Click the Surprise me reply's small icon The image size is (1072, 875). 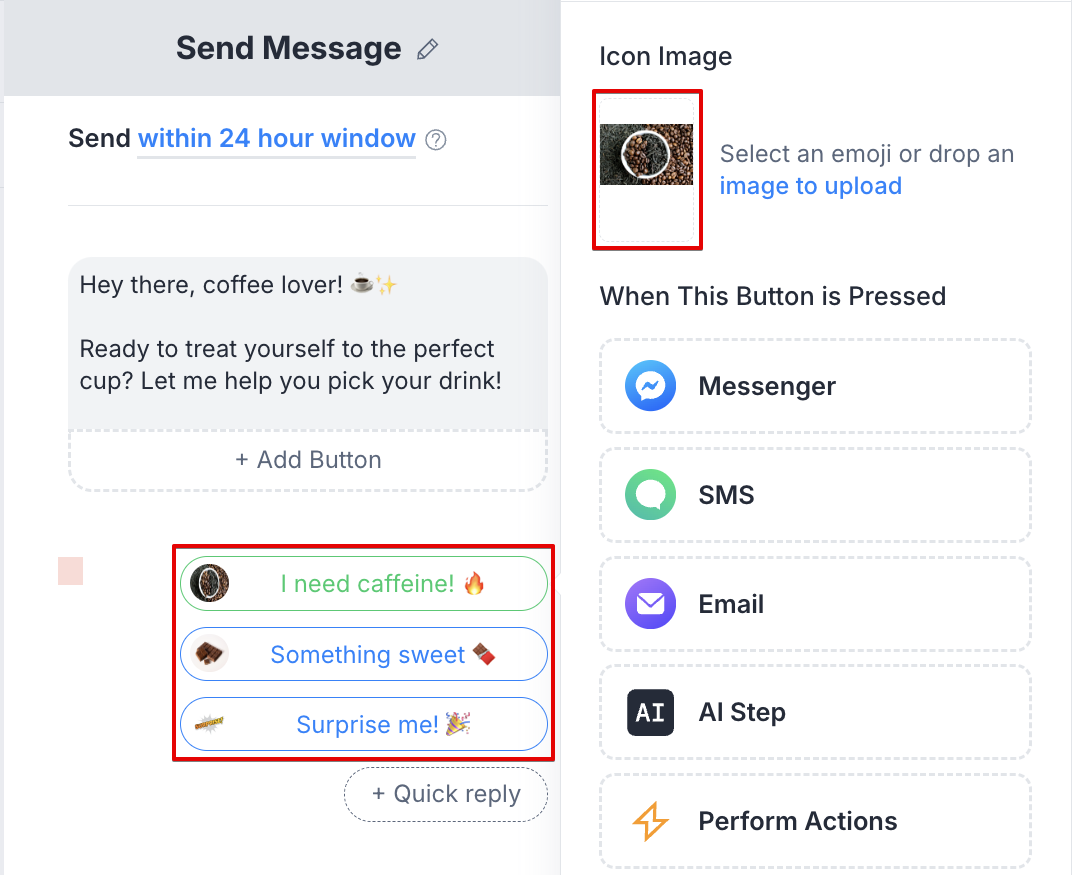(210, 723)
